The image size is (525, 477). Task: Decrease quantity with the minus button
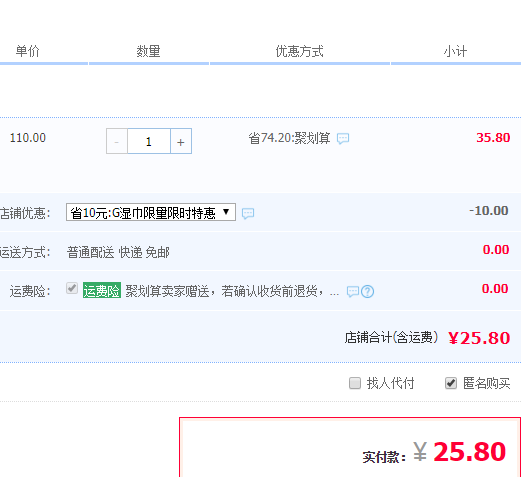tap(117, 141)
